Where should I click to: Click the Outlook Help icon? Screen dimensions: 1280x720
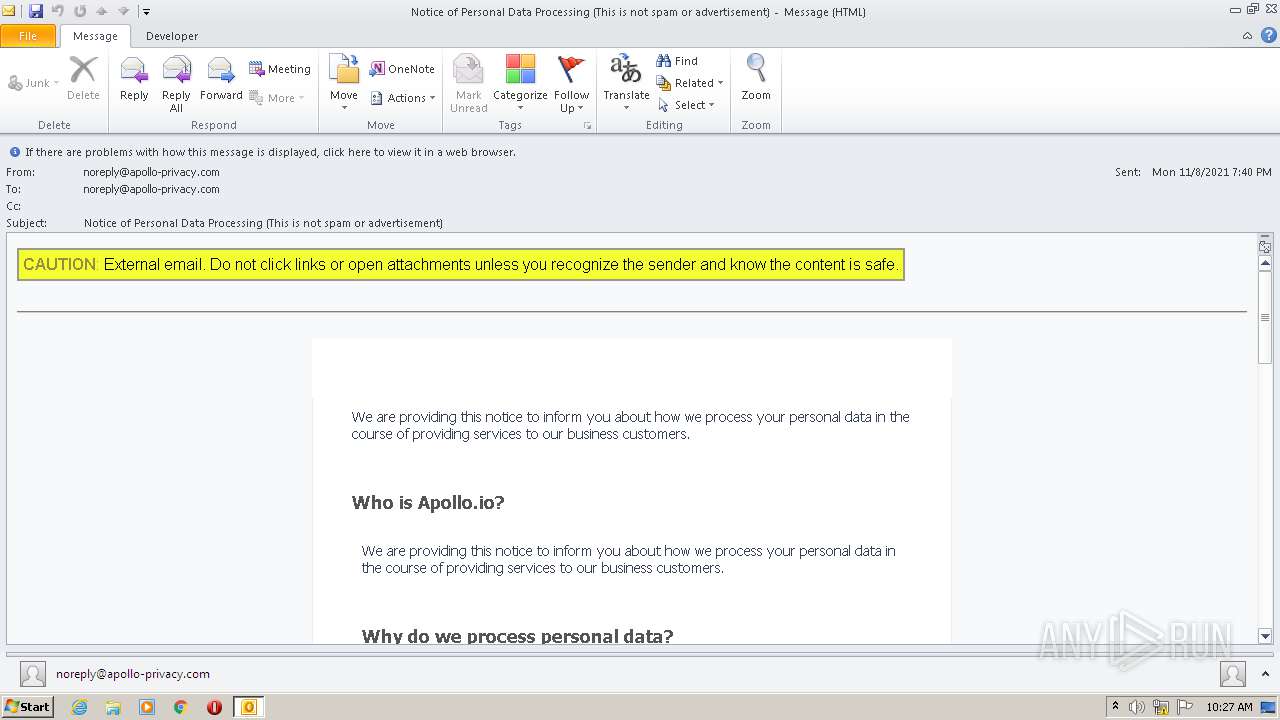coord(1268,36)
